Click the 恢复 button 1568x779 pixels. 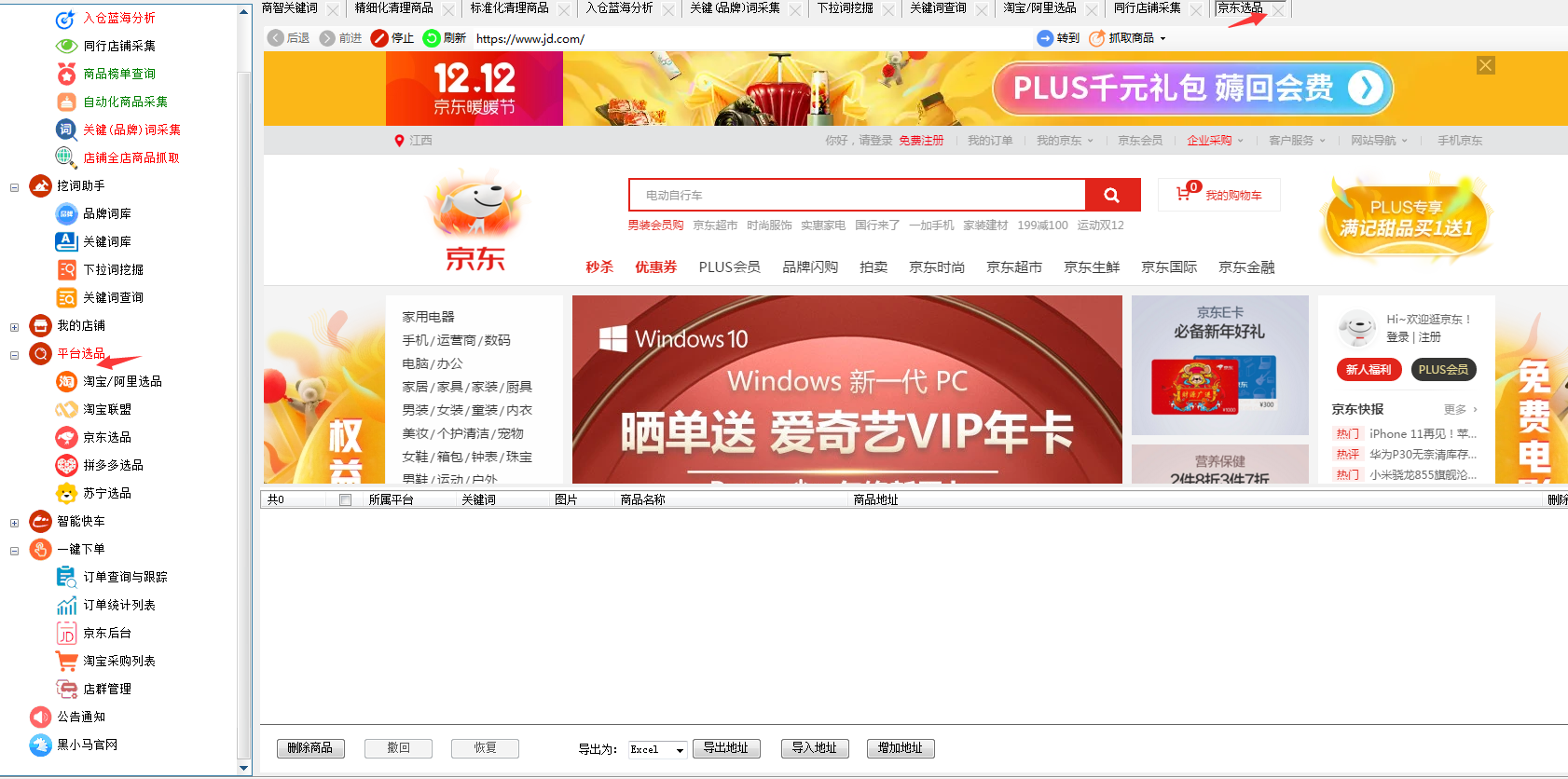[x=485, y=748]
